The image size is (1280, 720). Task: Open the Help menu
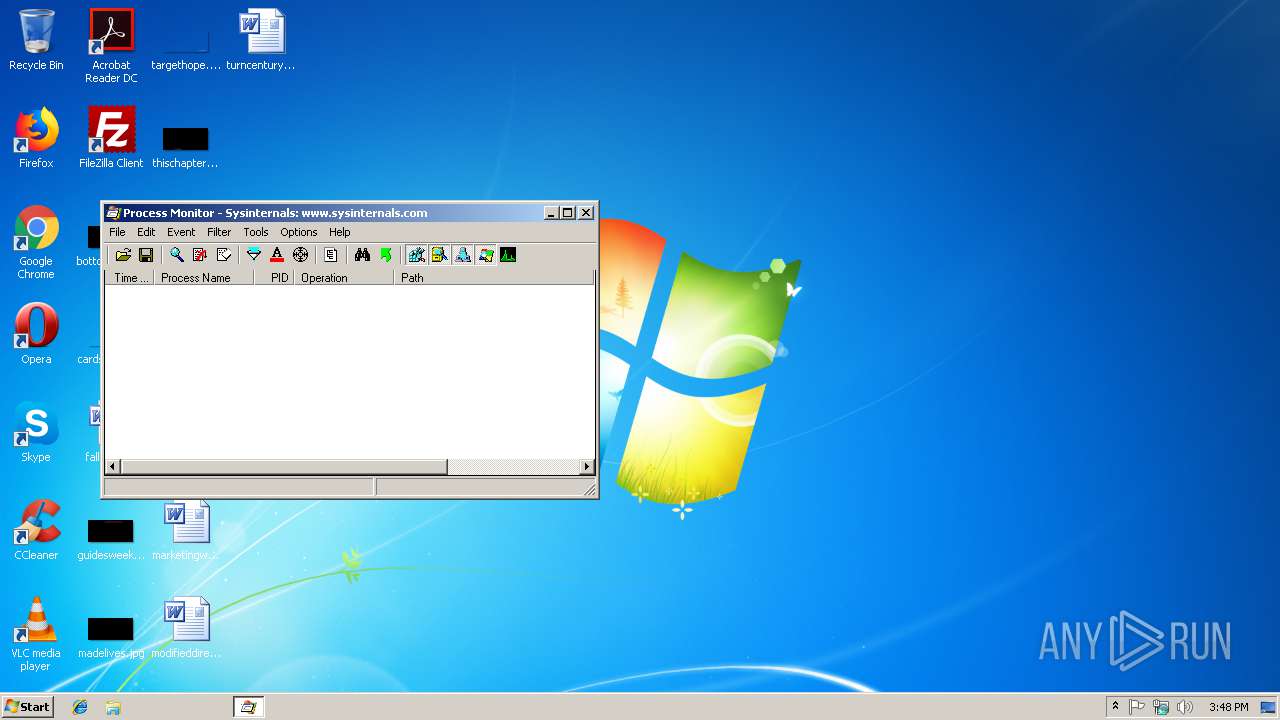tap(340, 232)
